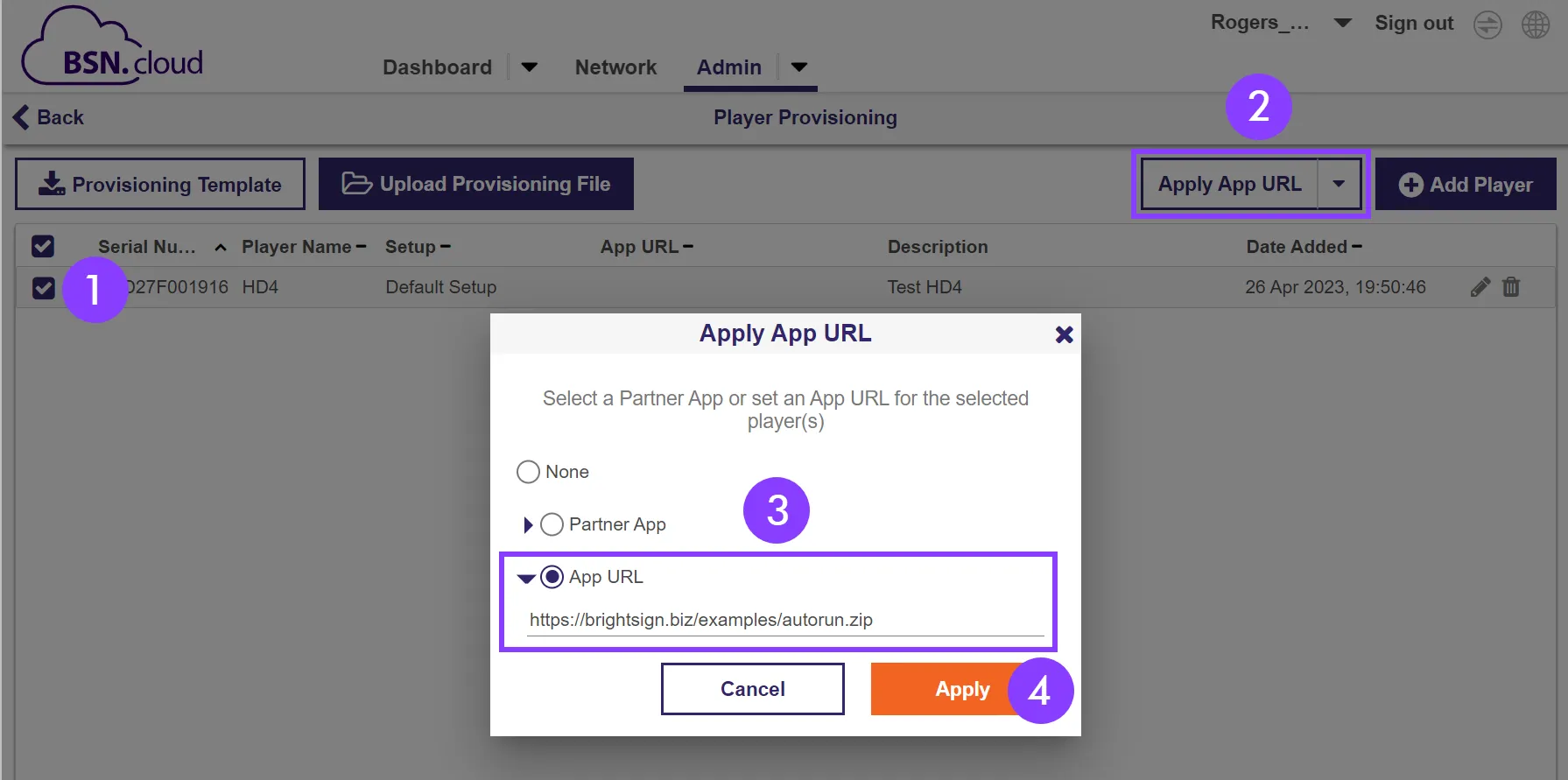The image size is (1568, 780).
Task: Select the App URL radio option
Action: (552, 577)
